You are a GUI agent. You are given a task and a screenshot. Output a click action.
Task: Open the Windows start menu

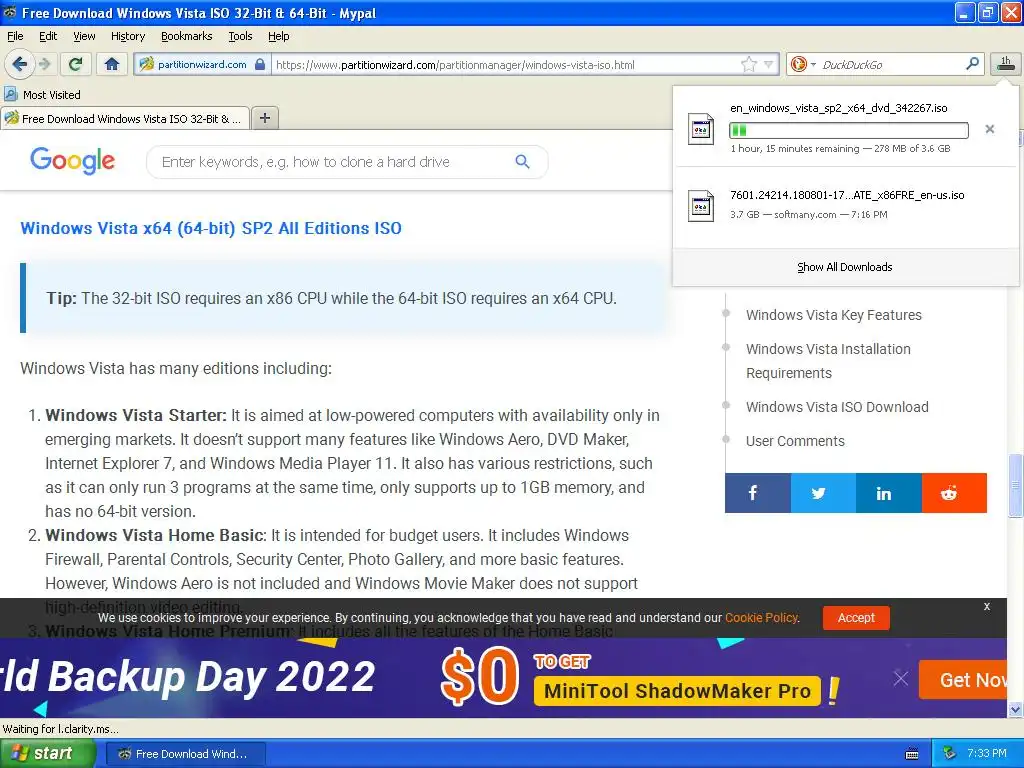pos(48,753)
